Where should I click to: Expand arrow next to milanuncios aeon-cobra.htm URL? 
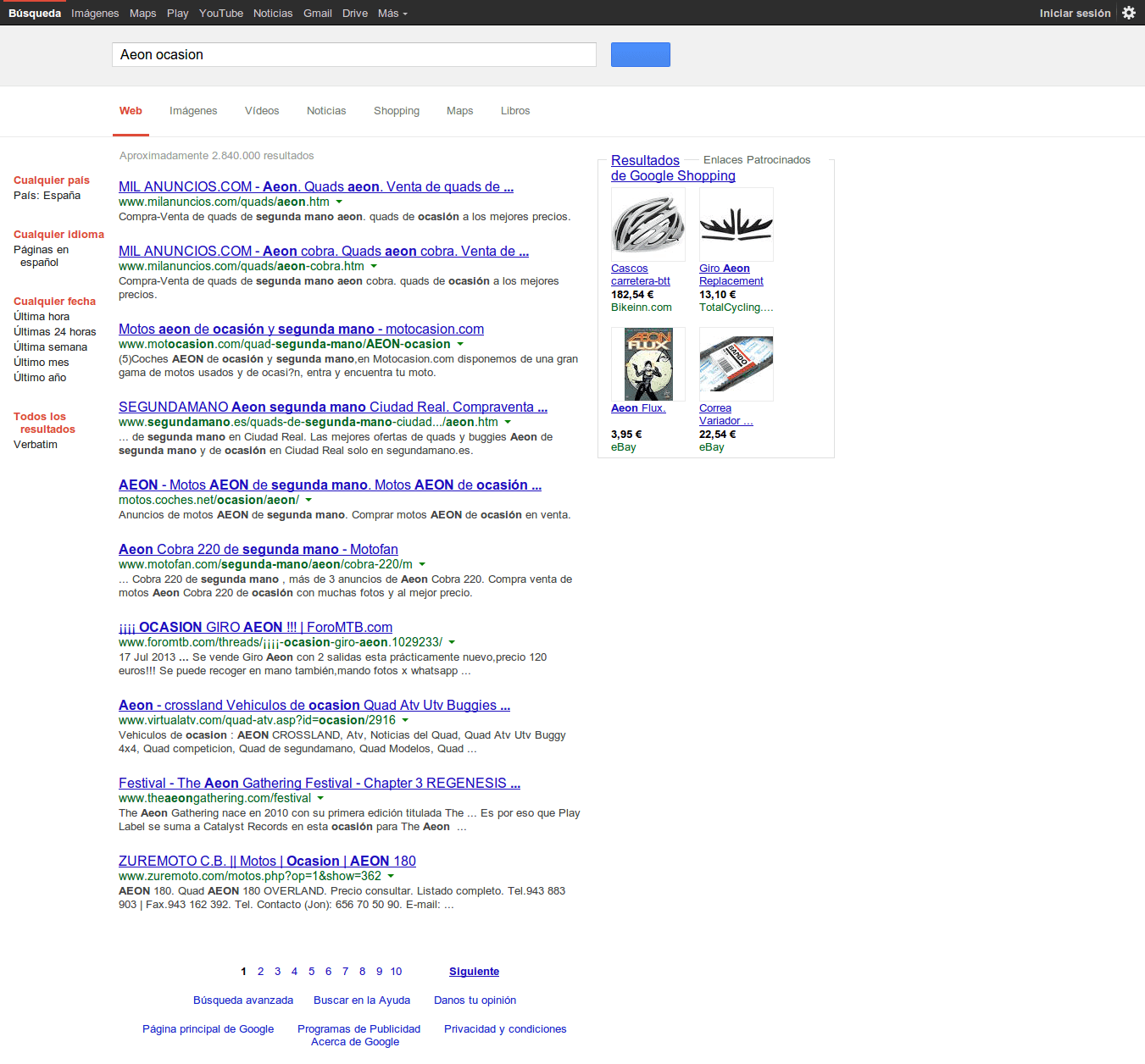coord(374,266)
